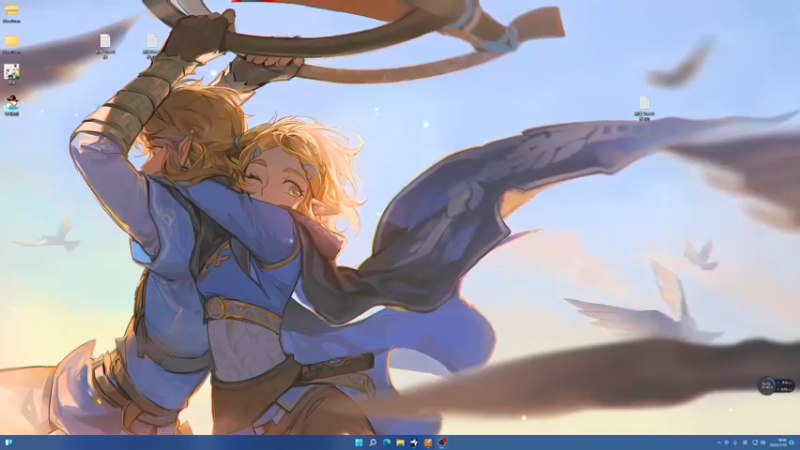Image resolution: width=800 pixels, height=450 pixels.
Task: Open network and volume quick settings
Action: 759,442
